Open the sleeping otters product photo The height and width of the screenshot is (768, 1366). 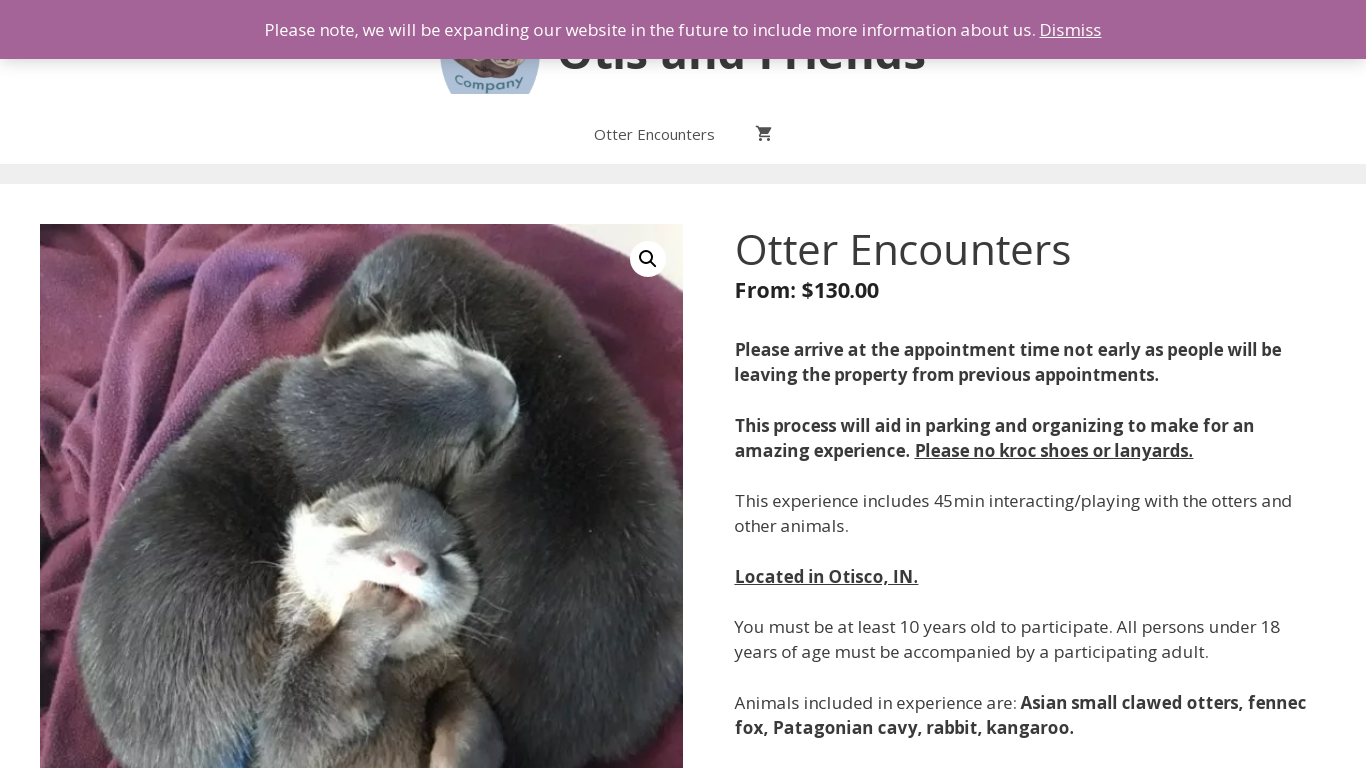coord(361,496)
